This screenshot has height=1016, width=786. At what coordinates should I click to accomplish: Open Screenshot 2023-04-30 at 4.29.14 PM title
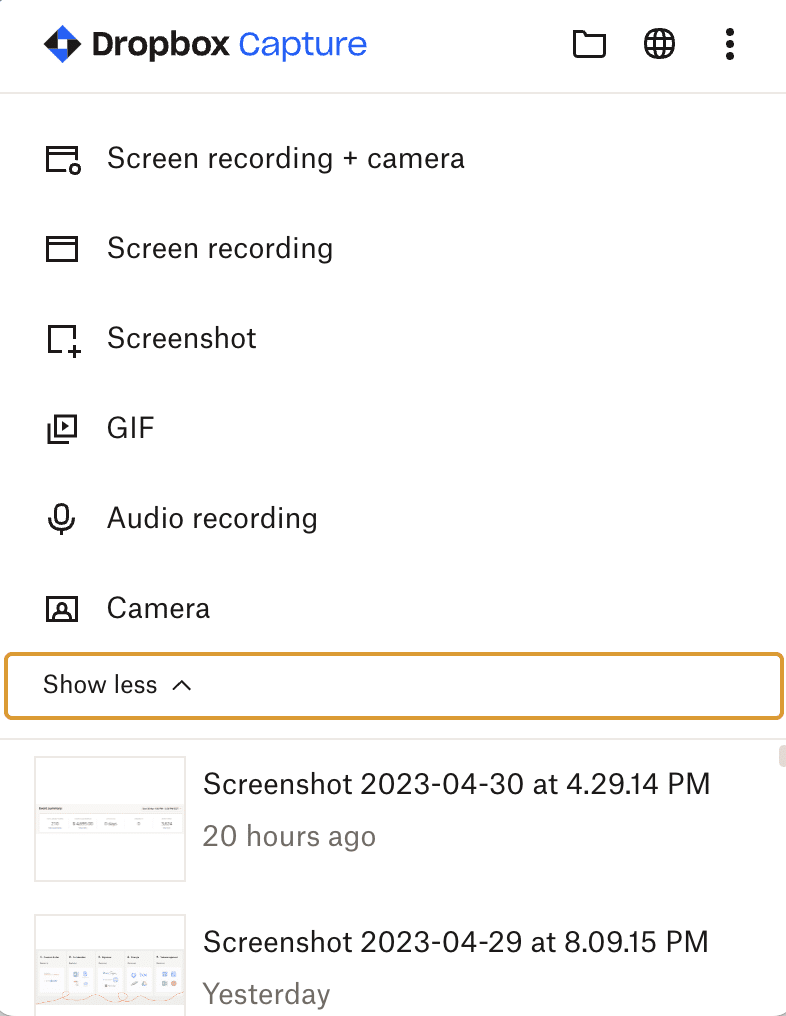click(456, 784)
